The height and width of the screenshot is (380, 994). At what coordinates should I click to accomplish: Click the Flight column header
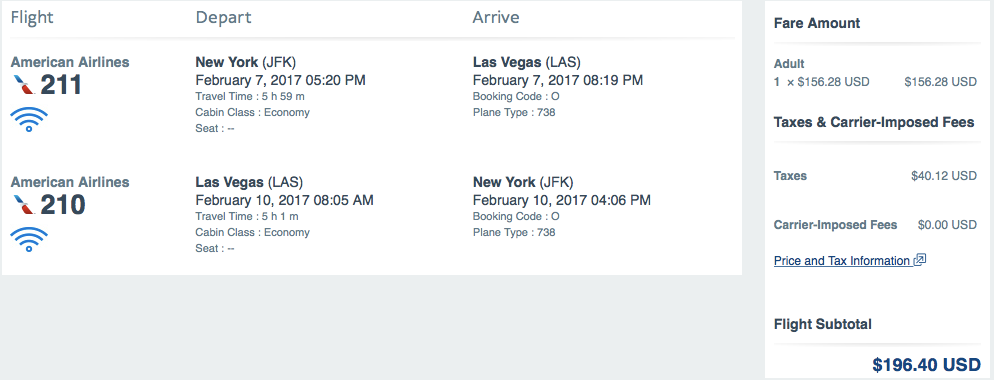pos(32,17)
